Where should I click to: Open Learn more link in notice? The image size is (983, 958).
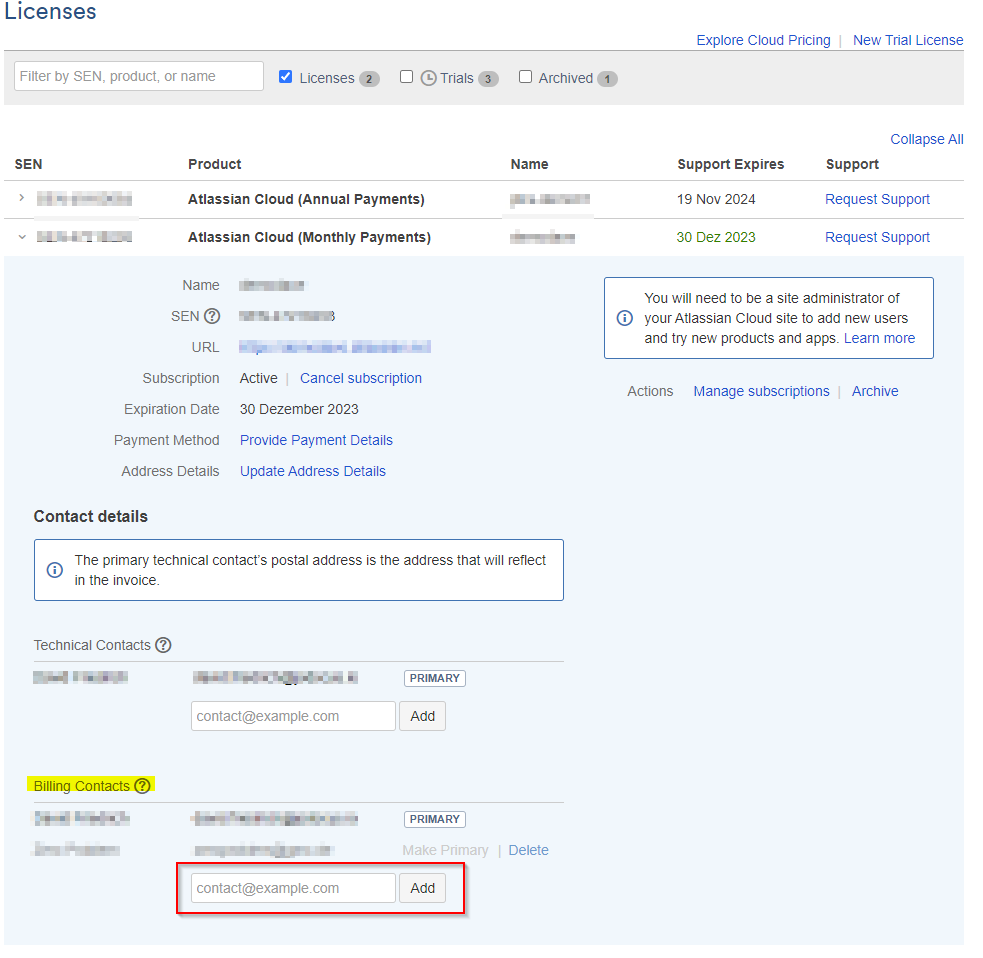(x=879, y=338)
